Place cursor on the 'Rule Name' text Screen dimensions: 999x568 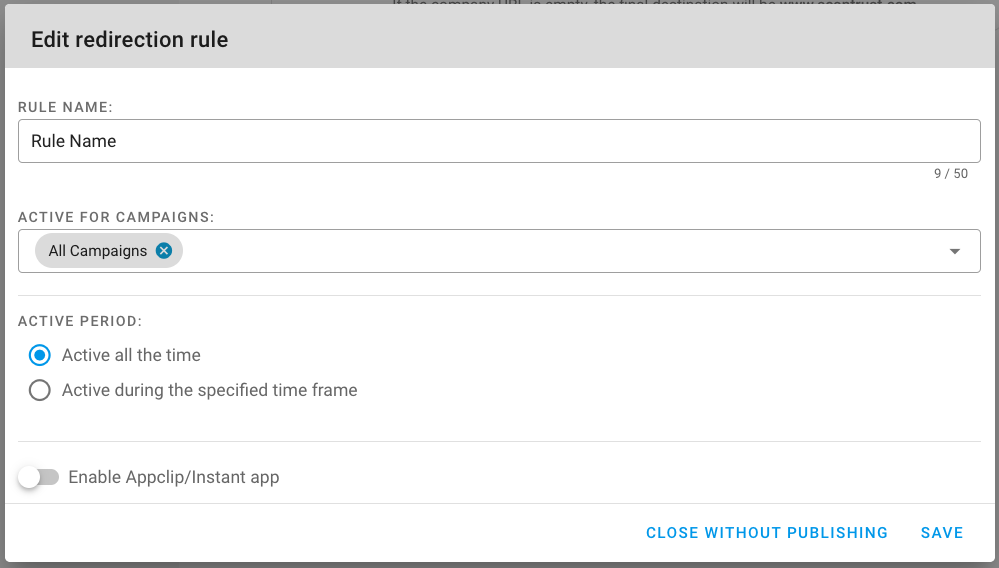pyautogui.click(x=73, y=141)
